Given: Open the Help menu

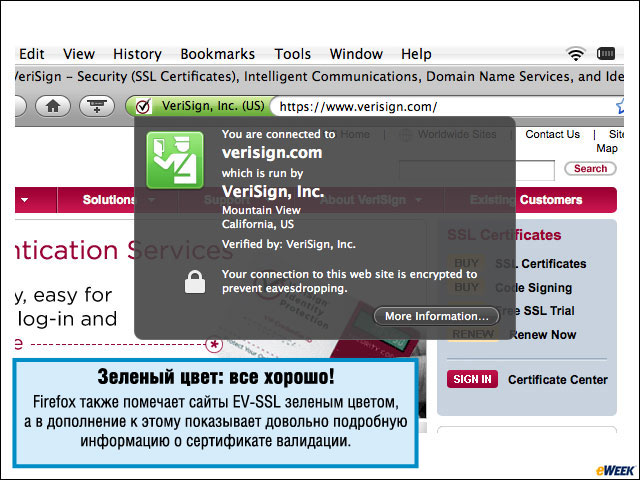Looking at the screenshot, I should (416, 54).
